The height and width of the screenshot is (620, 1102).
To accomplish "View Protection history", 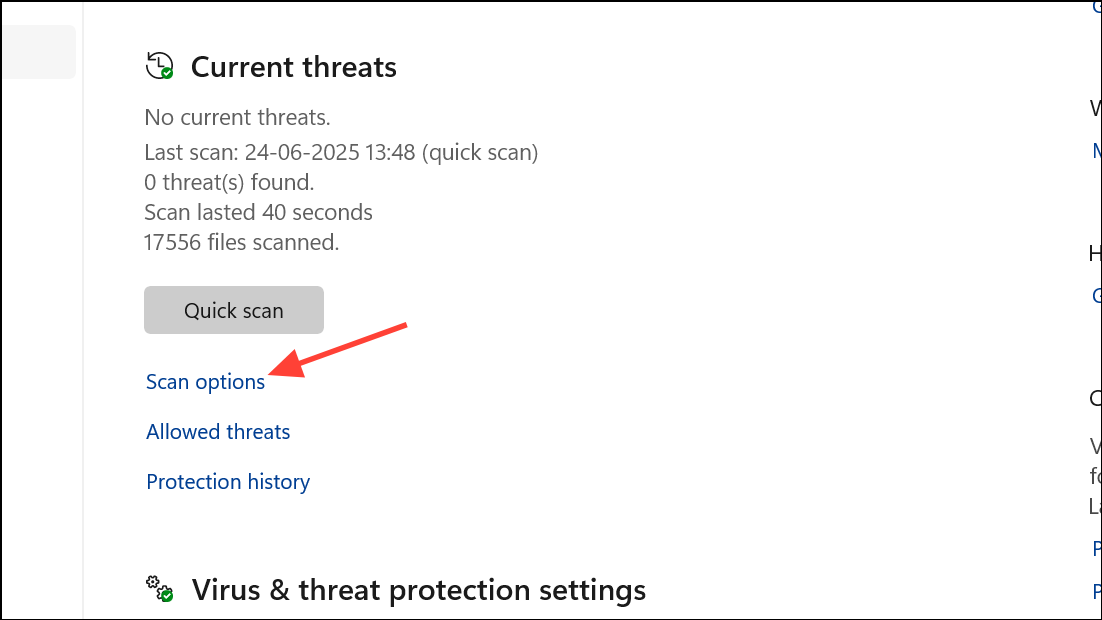I will coord(228,482).
